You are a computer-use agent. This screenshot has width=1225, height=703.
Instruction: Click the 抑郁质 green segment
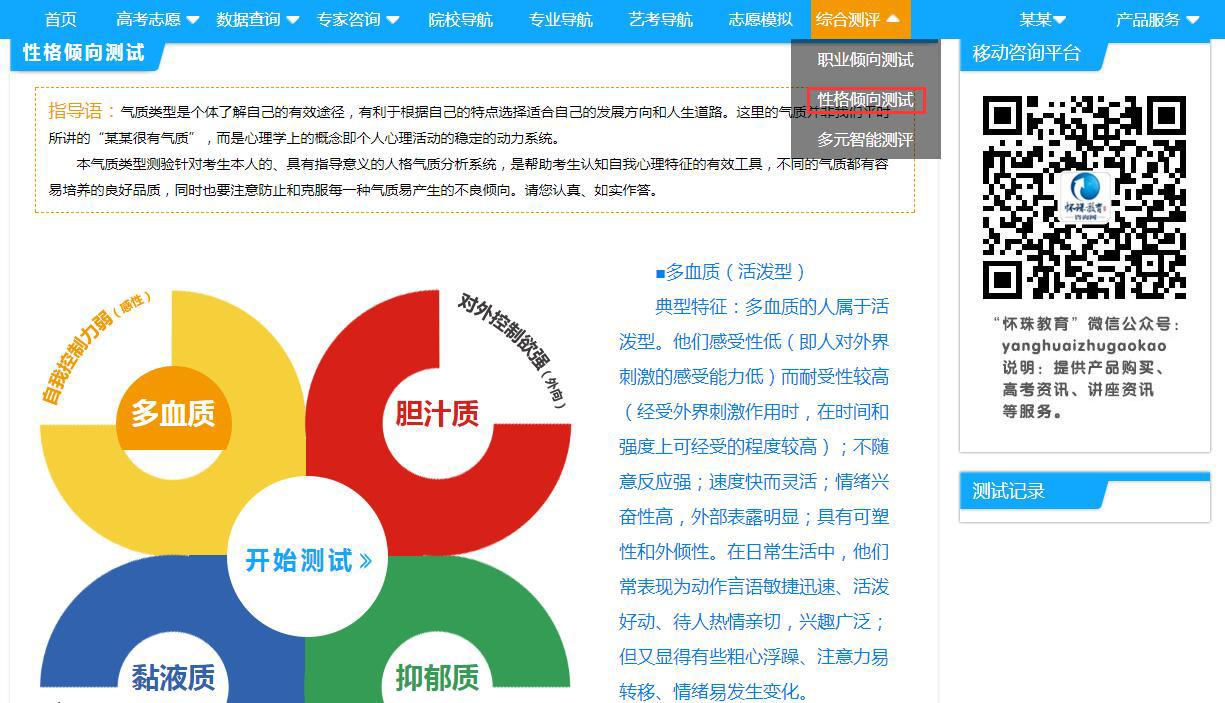coord(437,676)
